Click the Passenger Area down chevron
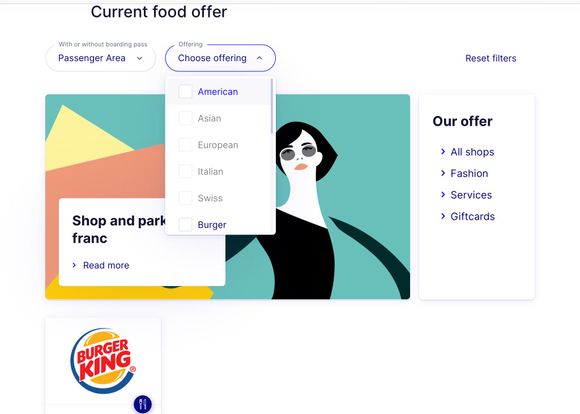Viewport: 580px width, 414px height. click(x=139, y=58)
